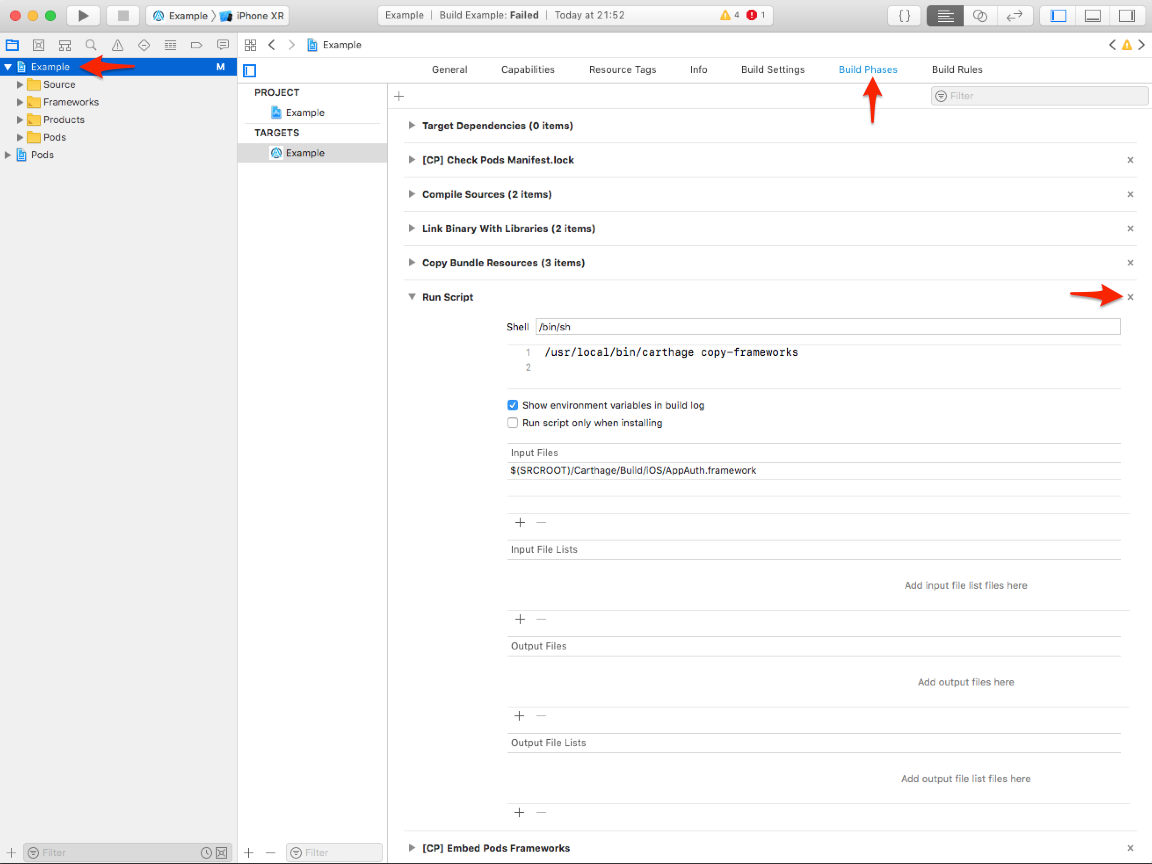Open the error indicator in the activity bar

coord(756,15)
